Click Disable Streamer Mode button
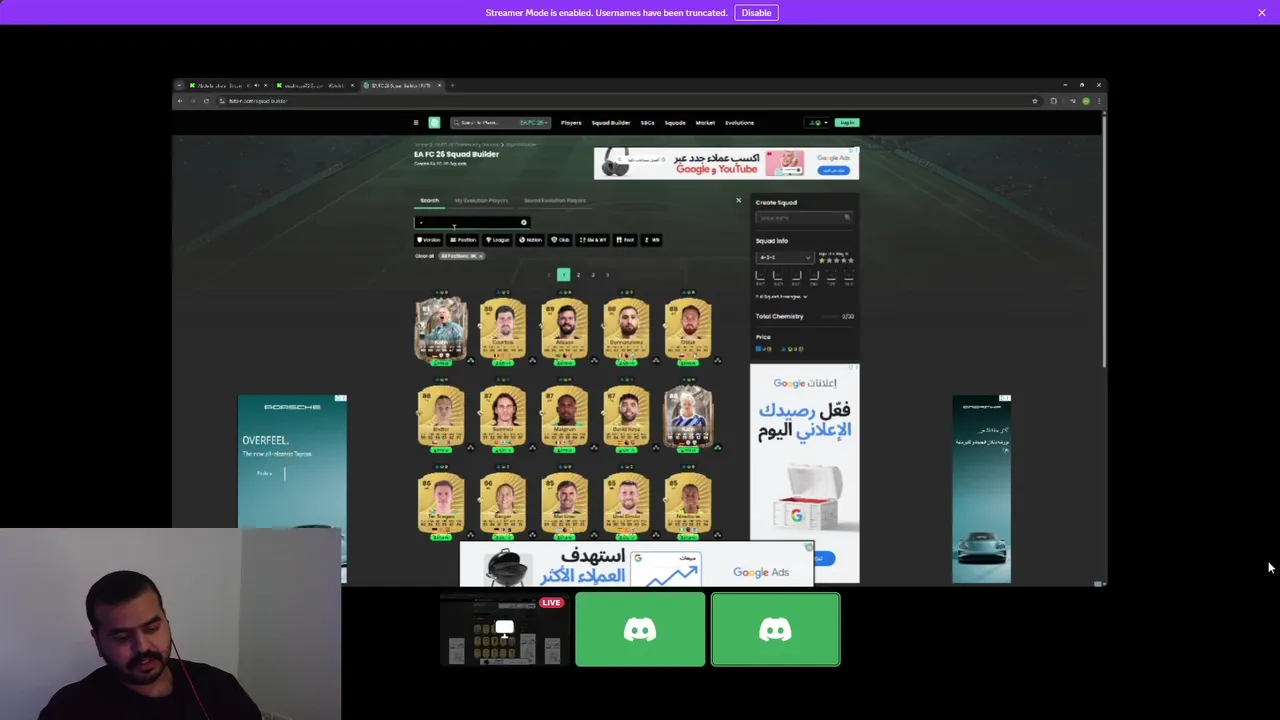The height and width of the screenshot is (720, 1280). pos(756,12)
